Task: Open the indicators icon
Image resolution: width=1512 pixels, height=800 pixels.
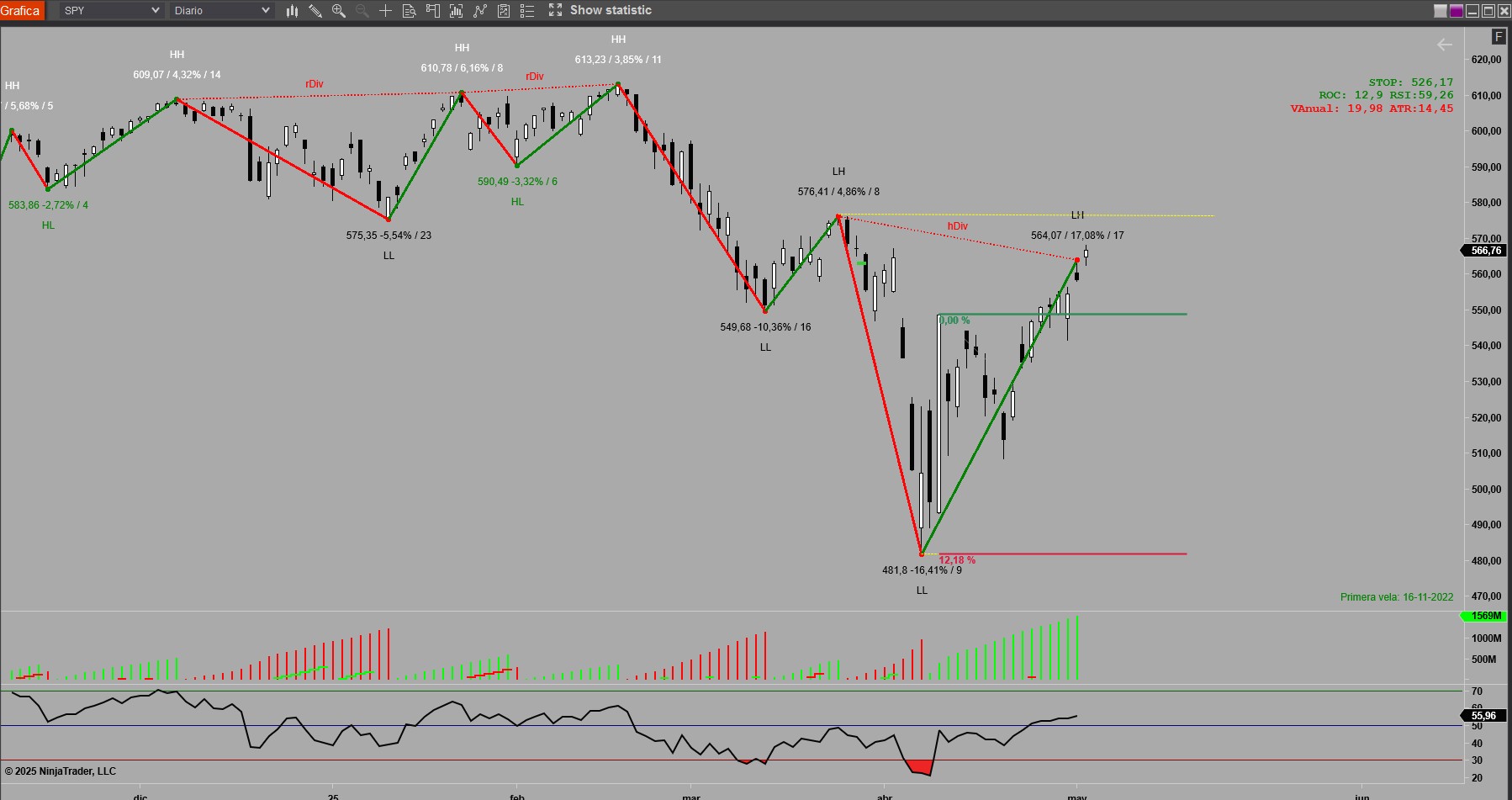Action: click(x=479, y=11)
